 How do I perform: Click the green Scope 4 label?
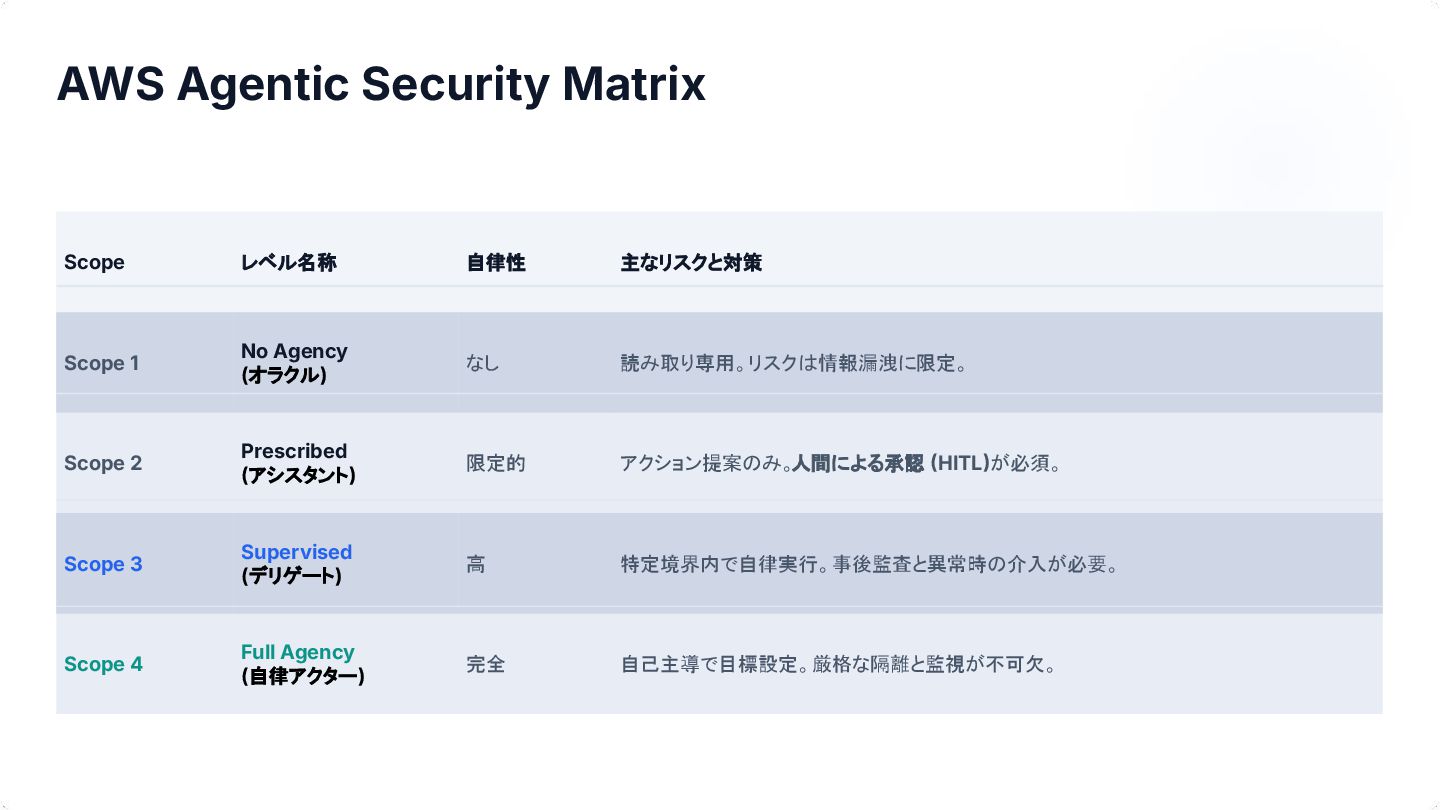[103, 664]
